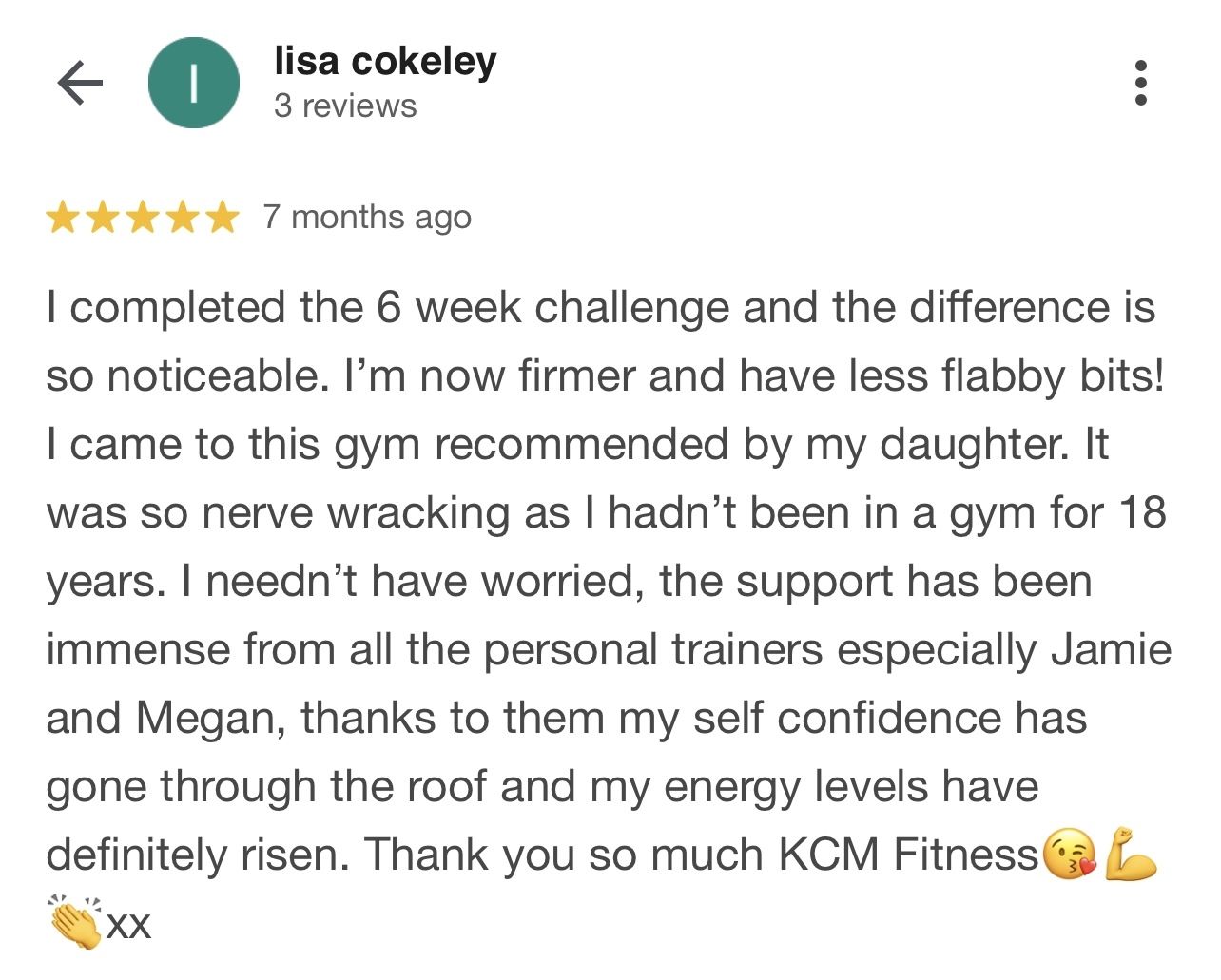The height and width of the screenshot is (980, 1221).
Task: Click the third yellow rating star
Action: click(x=143, y=218)
